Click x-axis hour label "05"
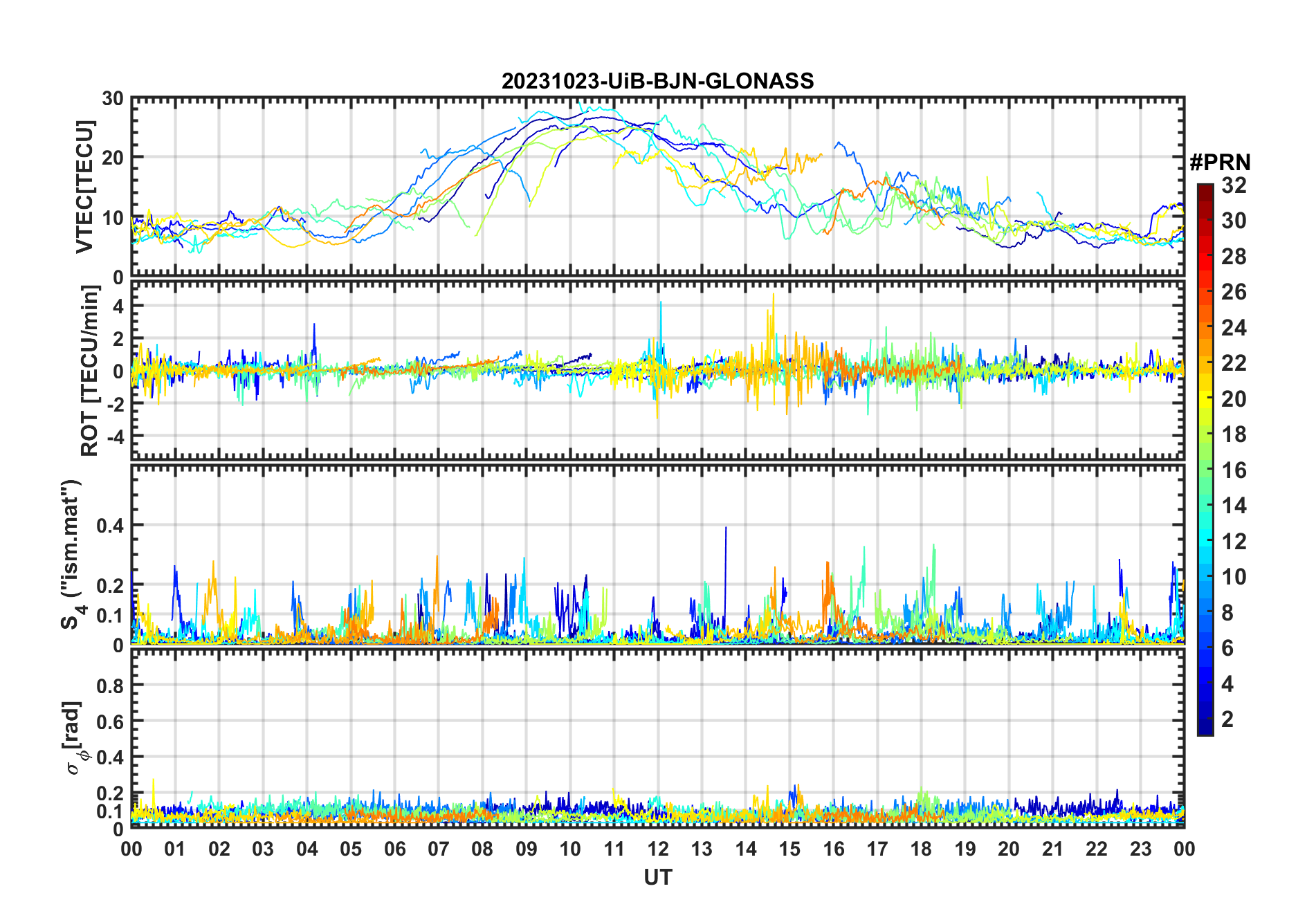Viewport: 1316px width, 920px height. (351, 848)
